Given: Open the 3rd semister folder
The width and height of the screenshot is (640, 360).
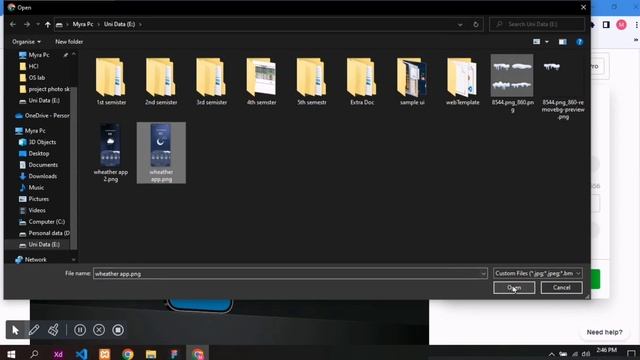Looking at the screenshot, I should (211, 82).
